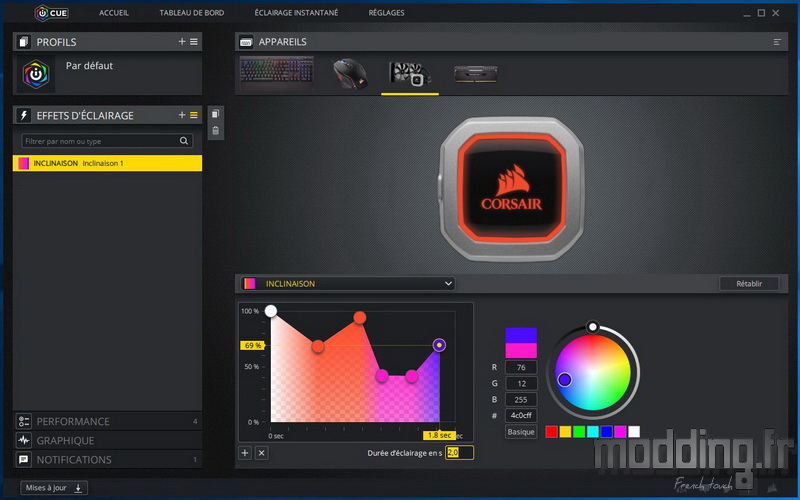Pick the cyan basic color swatch

[x=593, y=432]
